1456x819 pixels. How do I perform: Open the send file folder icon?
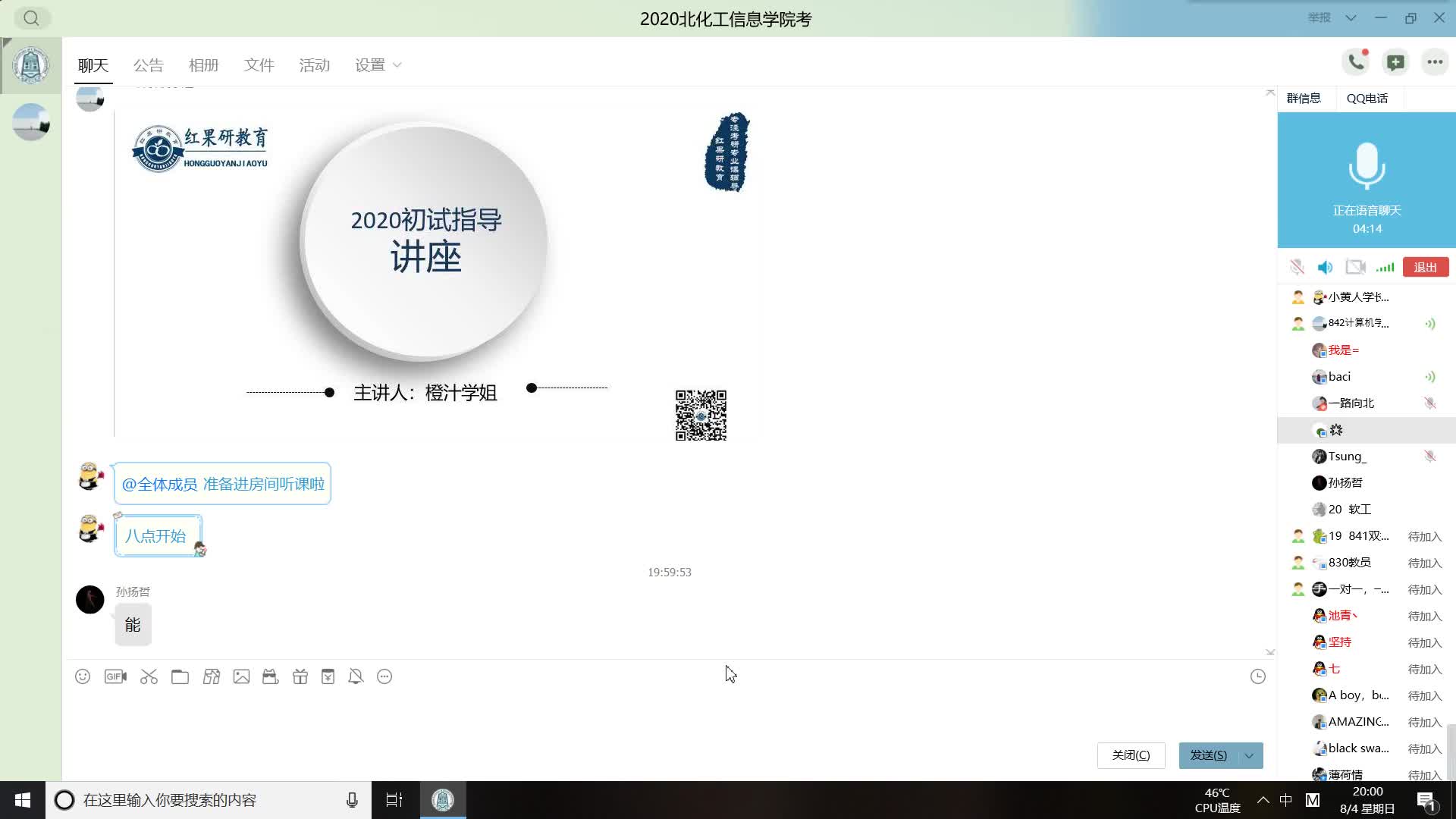[x=180, y=676]
